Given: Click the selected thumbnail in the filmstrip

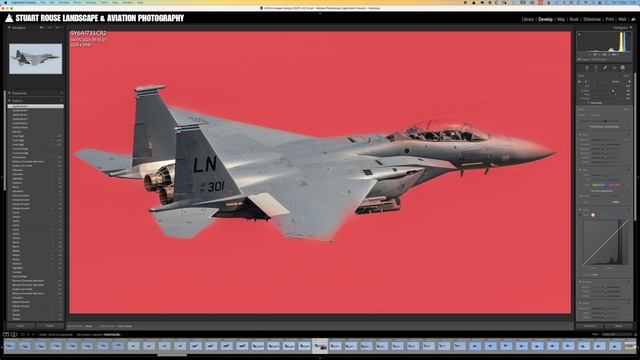Looking at the screenshot, I should (320, 346).
